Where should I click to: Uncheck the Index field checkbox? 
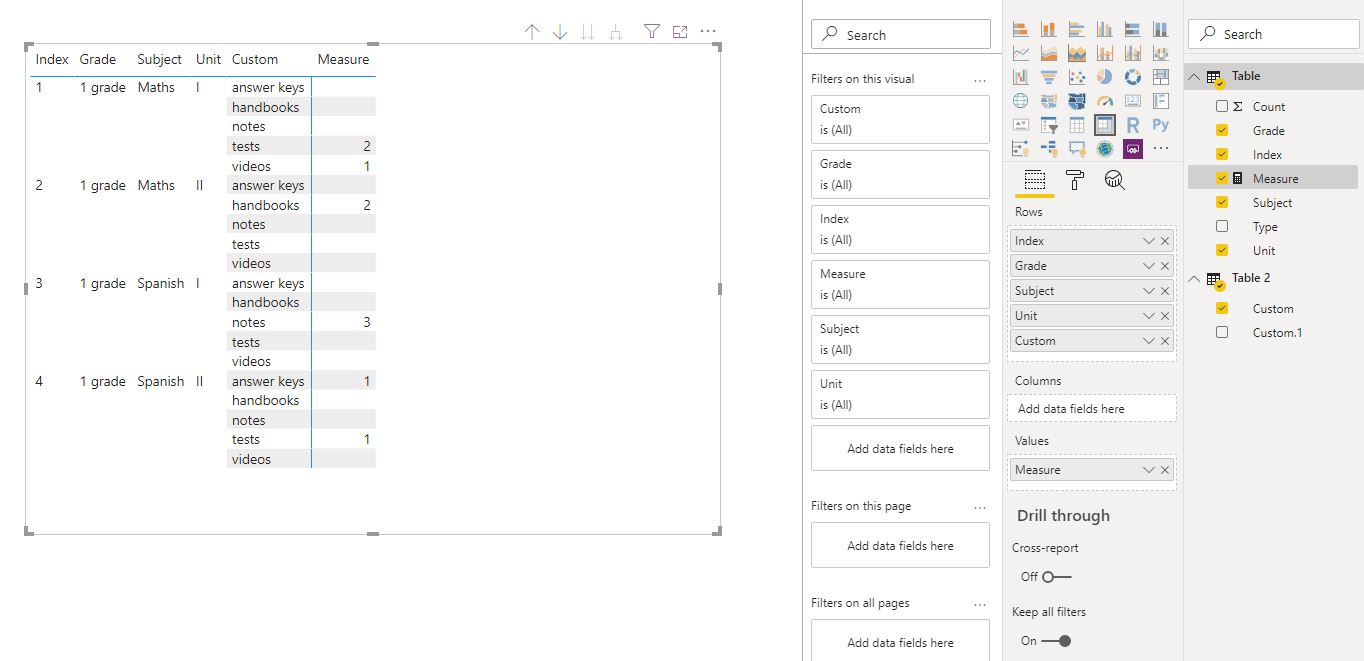pyautogui.click(x=1222, y=154)
